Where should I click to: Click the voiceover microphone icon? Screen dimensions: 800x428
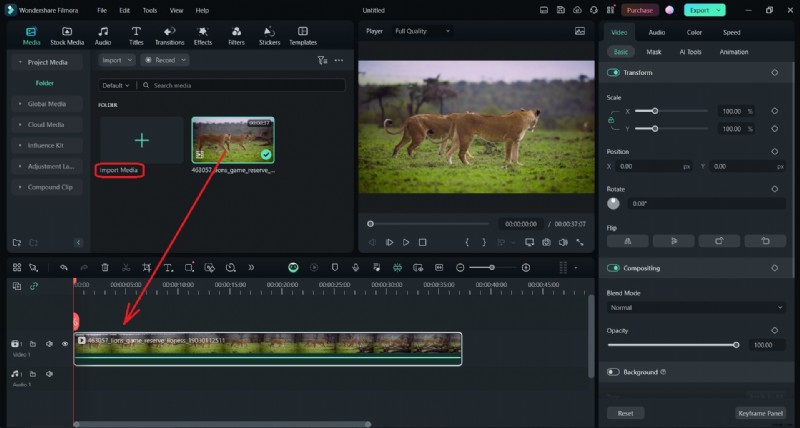pyautogui.click(x=356, y=267)
